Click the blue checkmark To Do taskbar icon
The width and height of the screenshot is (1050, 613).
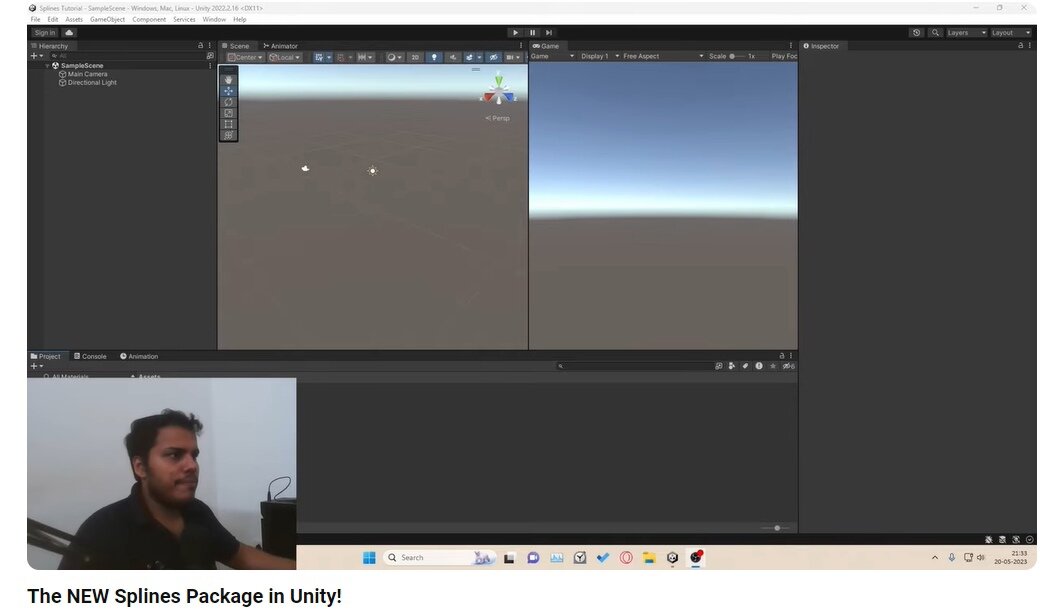(603, 557)
